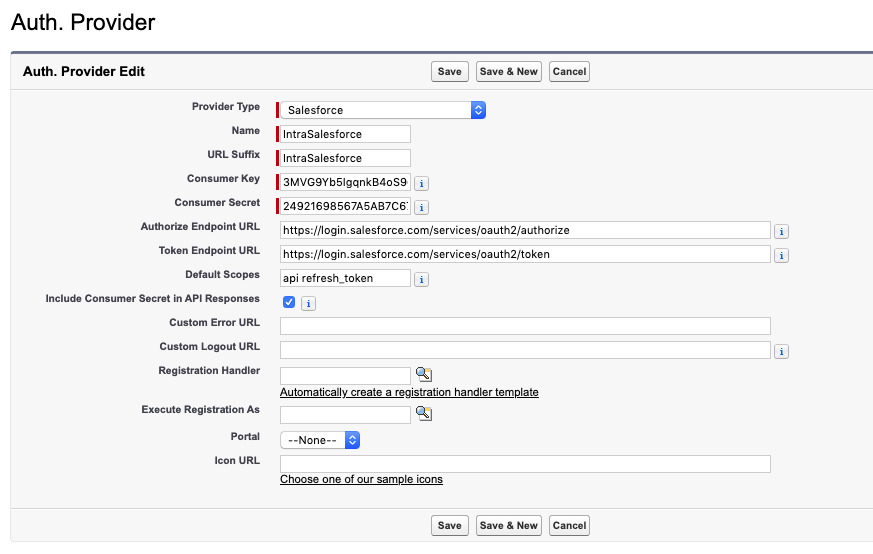
Task: Click the Auth. Provider Edit heading
Action: (x=84, y=71)
